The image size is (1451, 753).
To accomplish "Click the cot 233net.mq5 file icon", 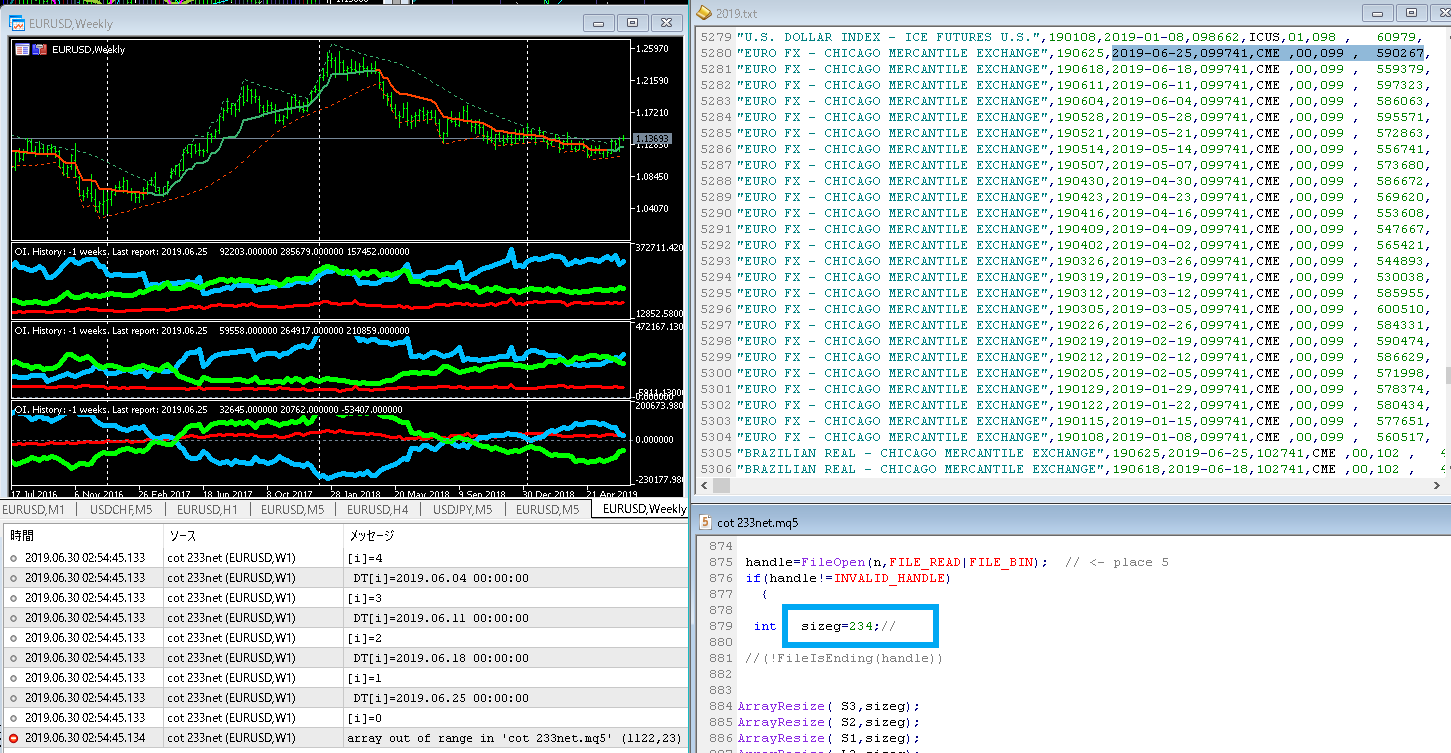I will (x=703, y=522).
